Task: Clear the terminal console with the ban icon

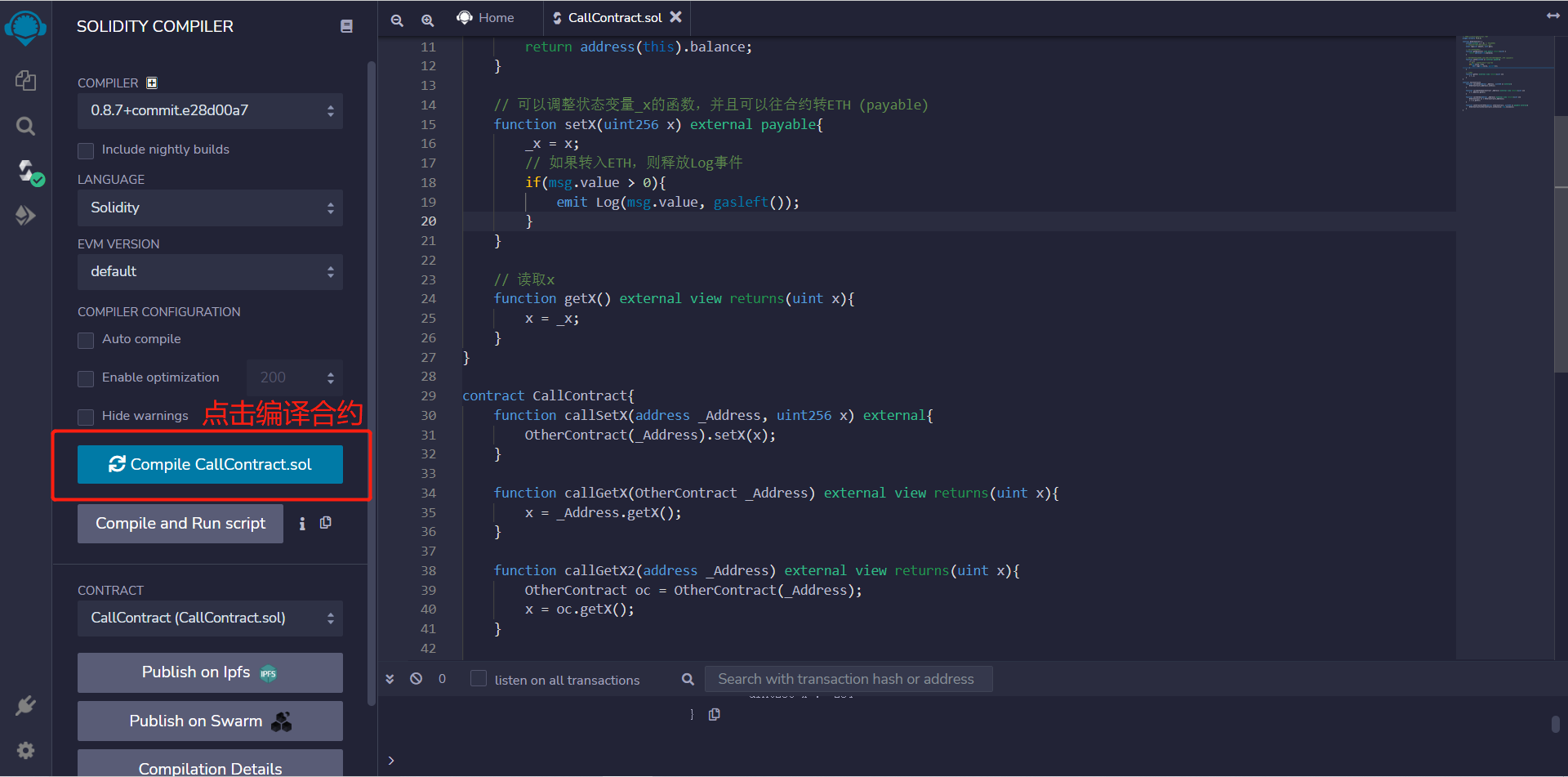Action: click(x=416, y=678)
